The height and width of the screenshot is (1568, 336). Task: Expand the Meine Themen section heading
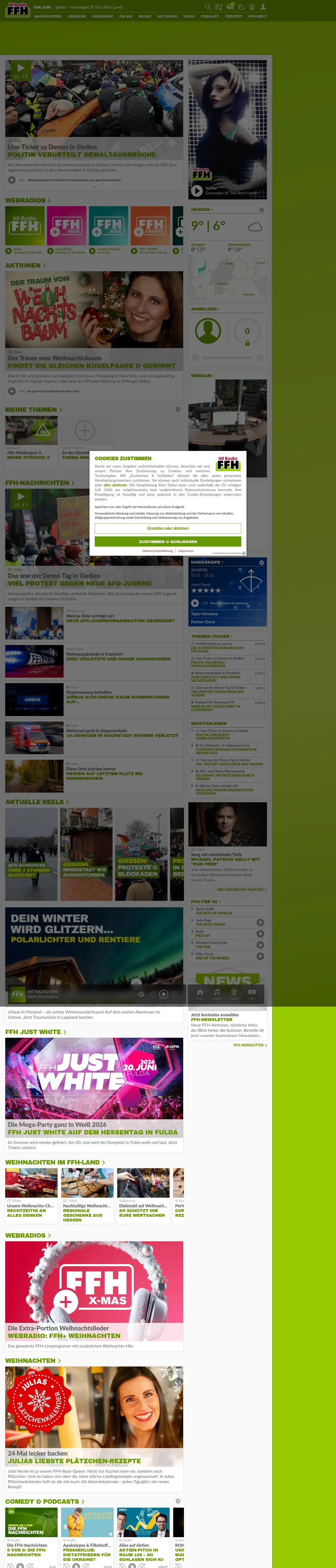(x=33, y=410)
